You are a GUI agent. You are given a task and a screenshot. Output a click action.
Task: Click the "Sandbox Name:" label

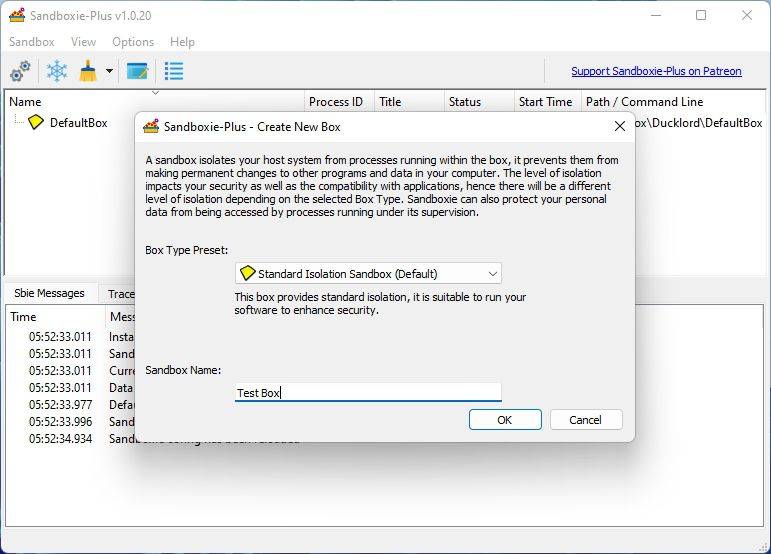pyautogui.click(x=183, y=370)
